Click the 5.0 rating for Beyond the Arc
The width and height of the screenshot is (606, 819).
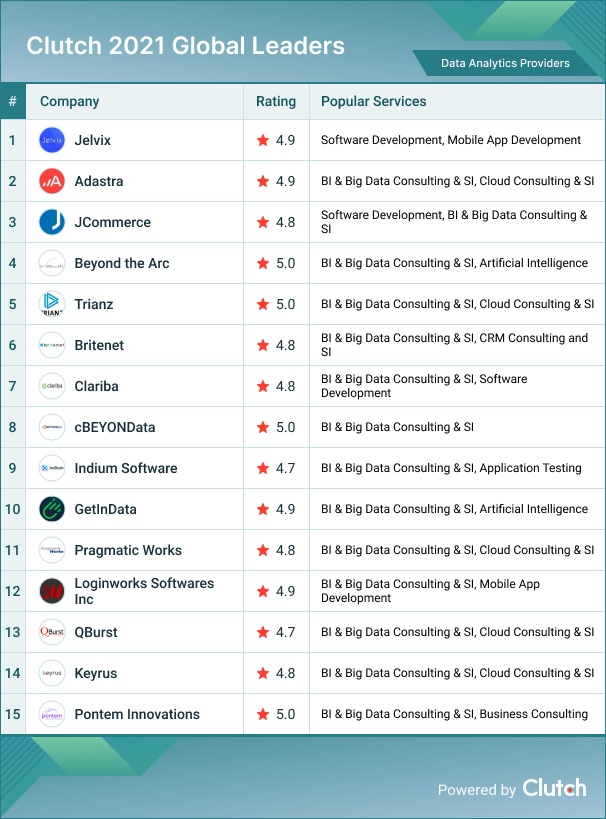tap(285, 263)
